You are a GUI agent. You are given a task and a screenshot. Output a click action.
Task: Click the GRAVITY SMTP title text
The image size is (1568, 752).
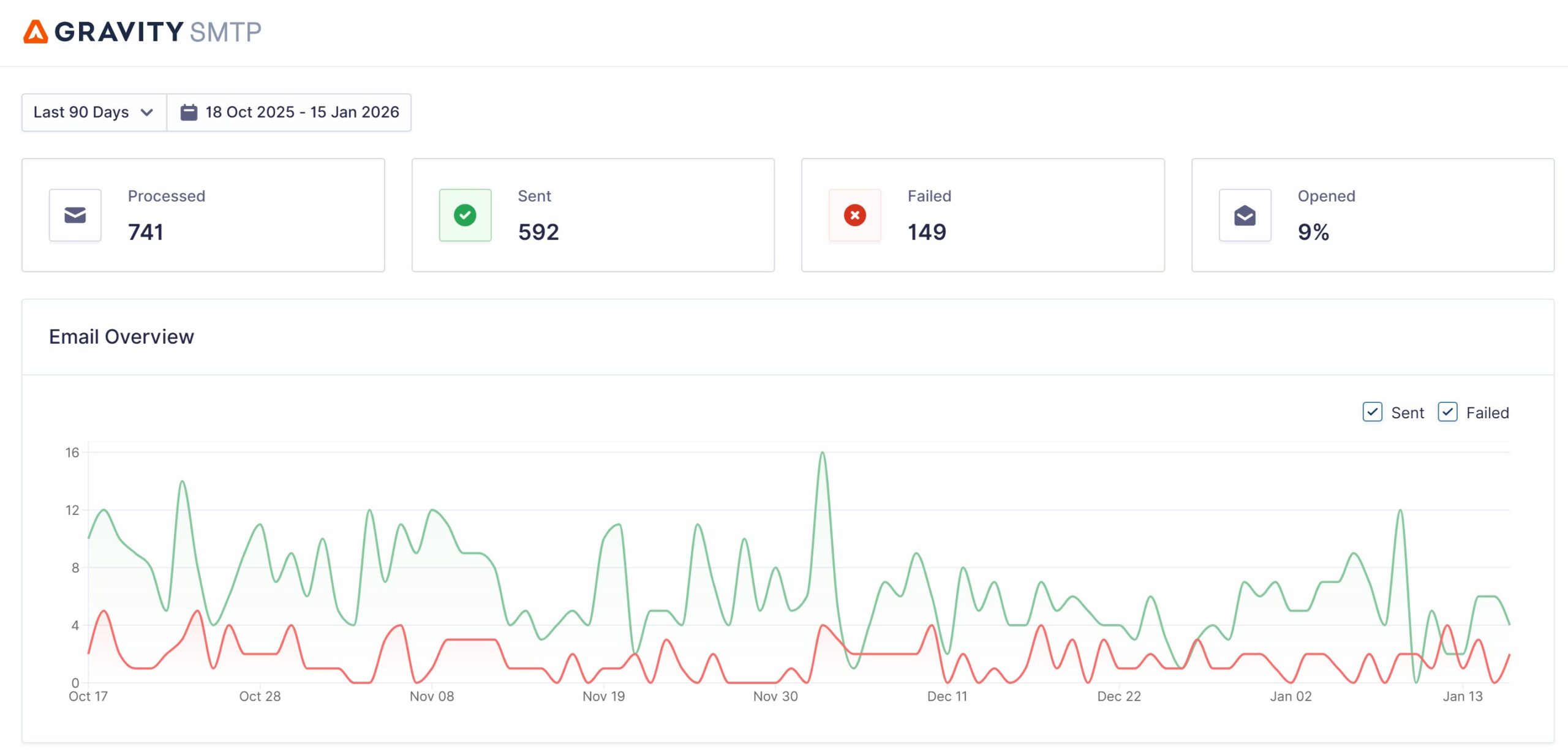tap(158, 32)
